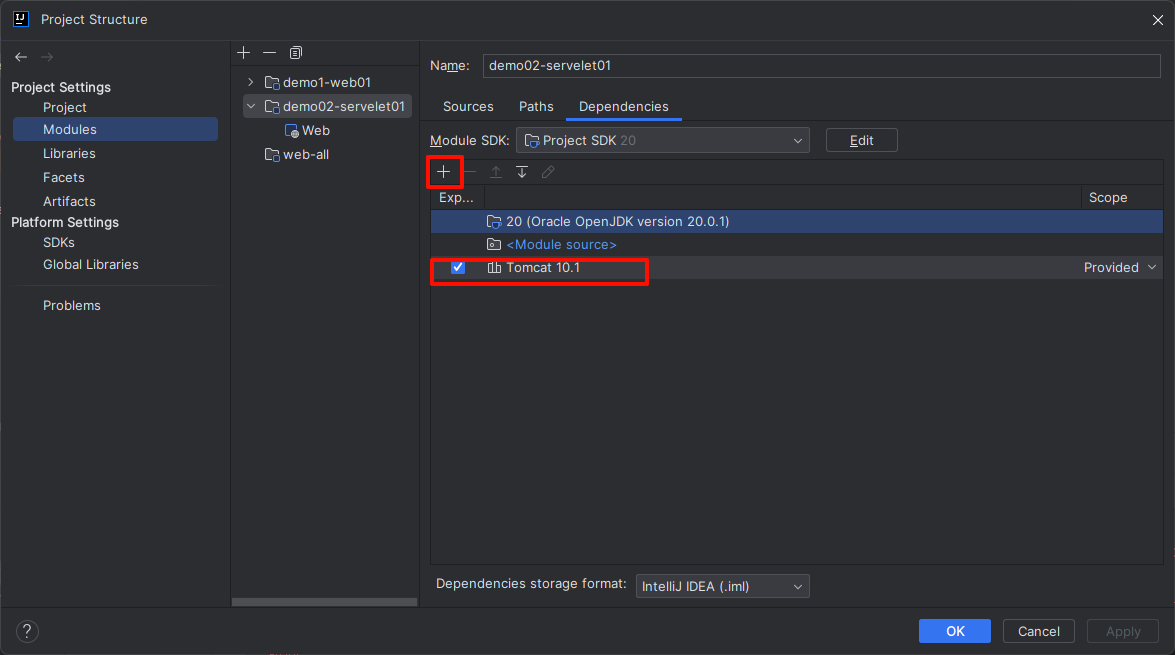The width and height of the screenshot is (1175, 655).
Task: Add a new module with the plus icon
Action: (x=244, y=52)
